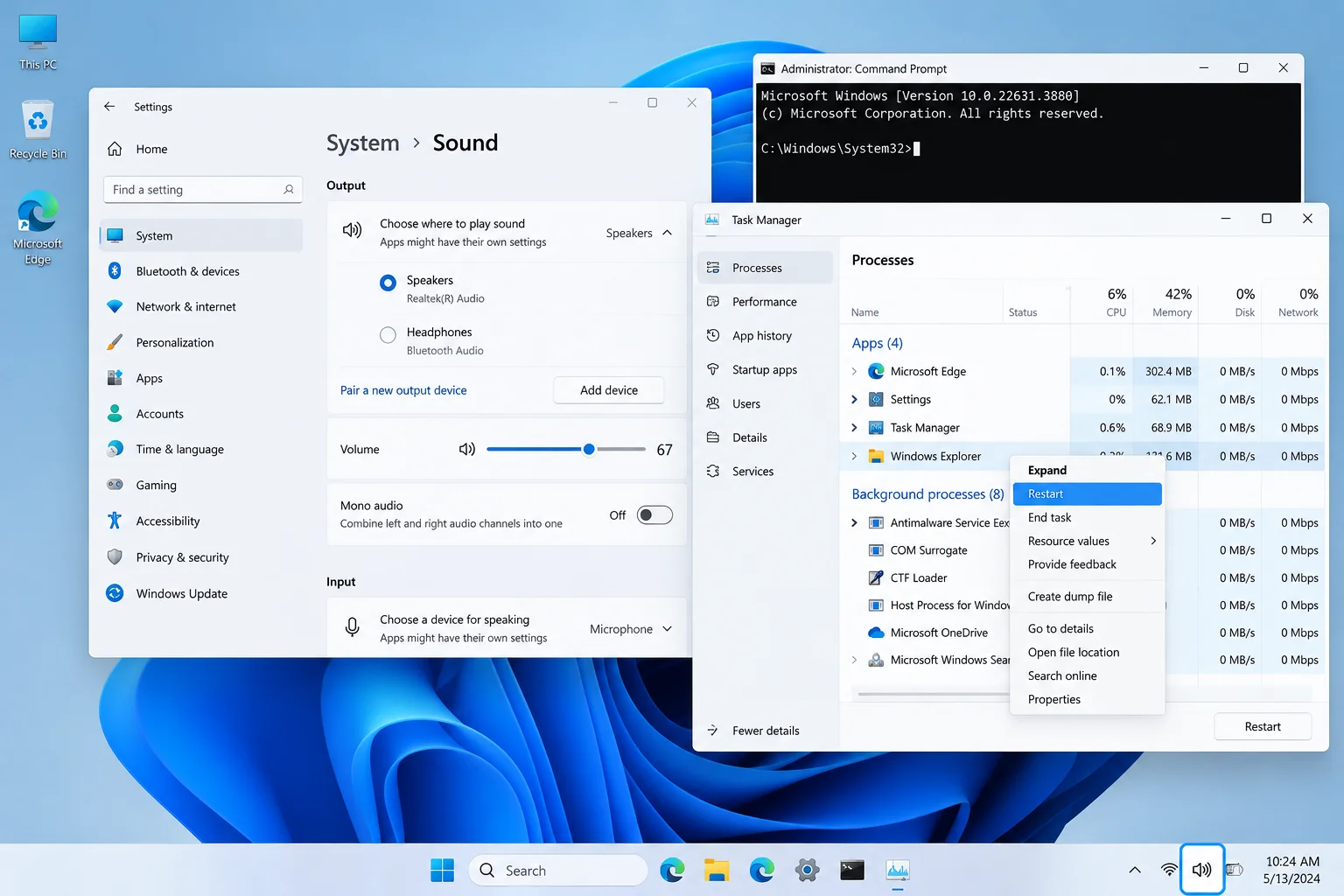Click the taskbar volume speaker icon
The width and height of the screenshot is (1344, 896).
pos(1201,870)
